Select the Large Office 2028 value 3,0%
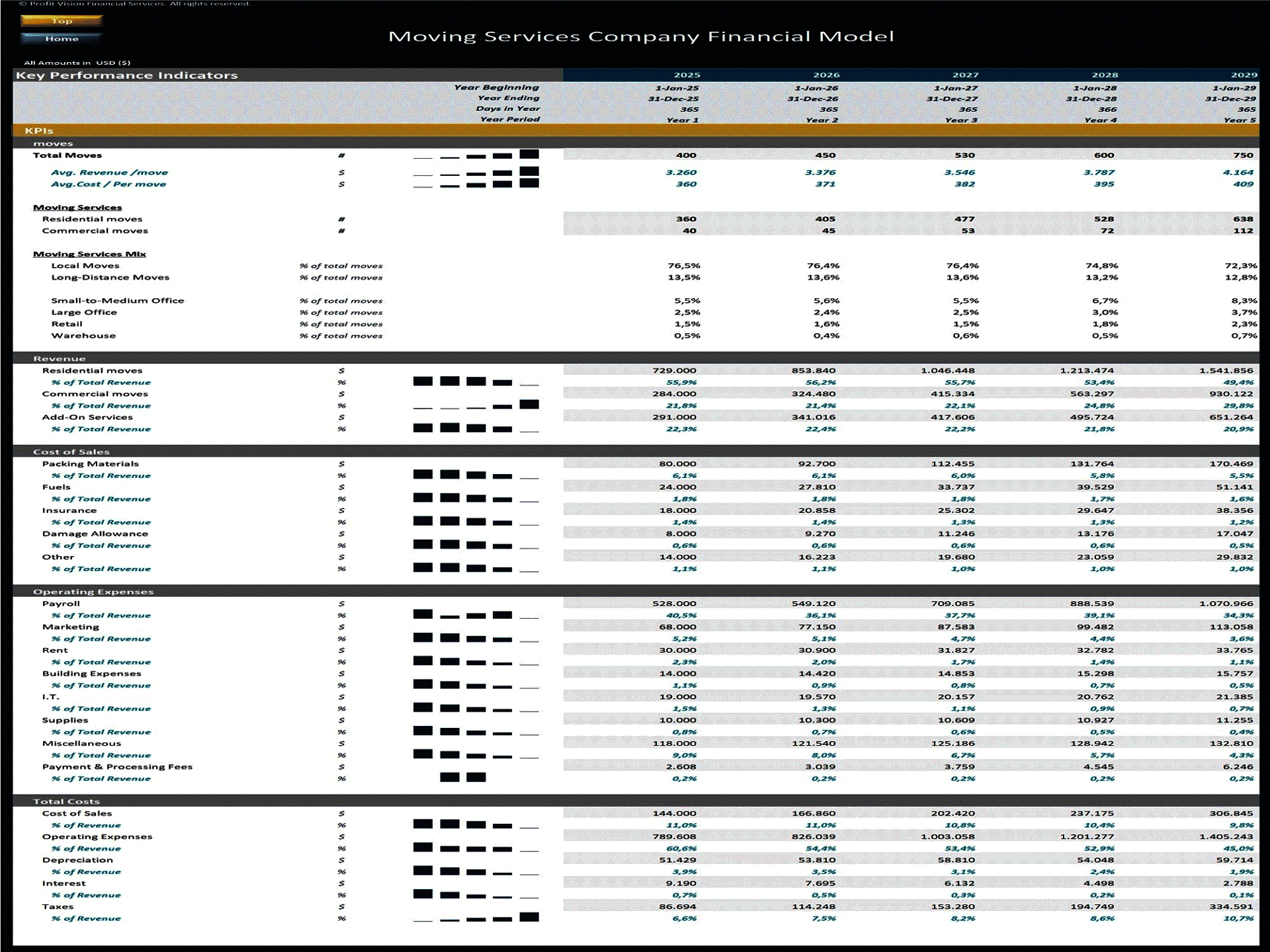 point(1105,313)
